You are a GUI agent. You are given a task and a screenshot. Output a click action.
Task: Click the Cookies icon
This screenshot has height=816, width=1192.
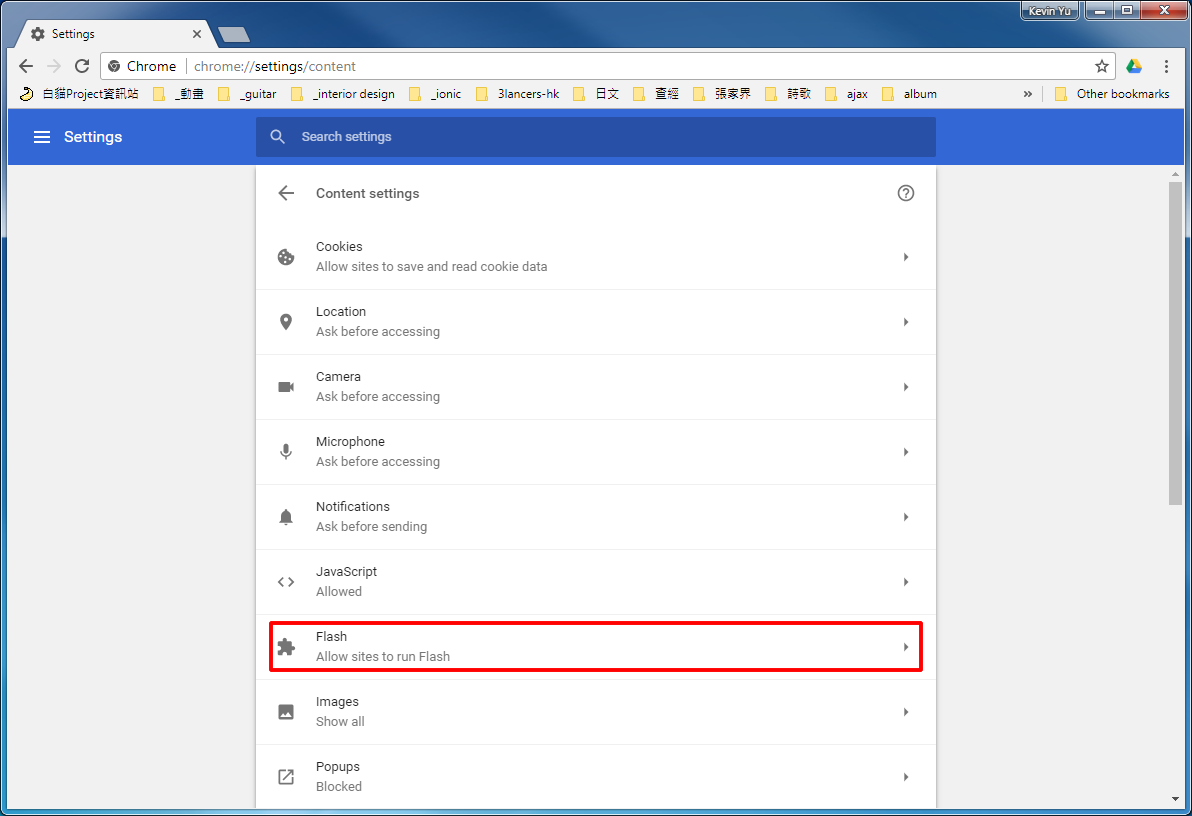pos(286,257)
